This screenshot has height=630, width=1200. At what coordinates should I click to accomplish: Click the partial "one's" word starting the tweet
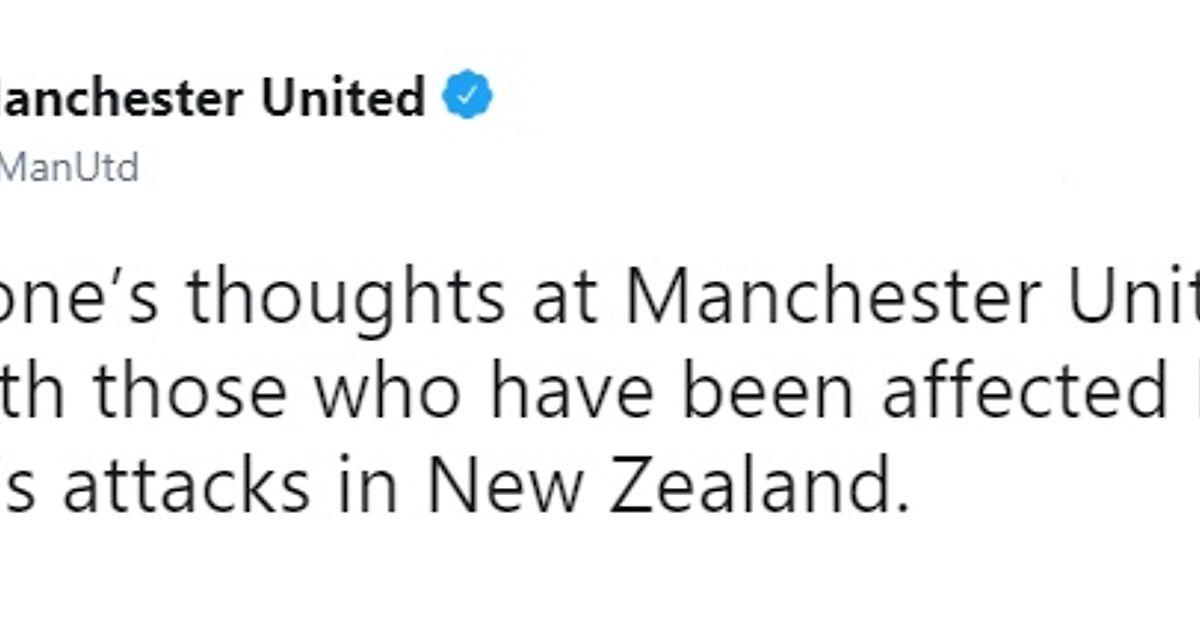point(80,297)
